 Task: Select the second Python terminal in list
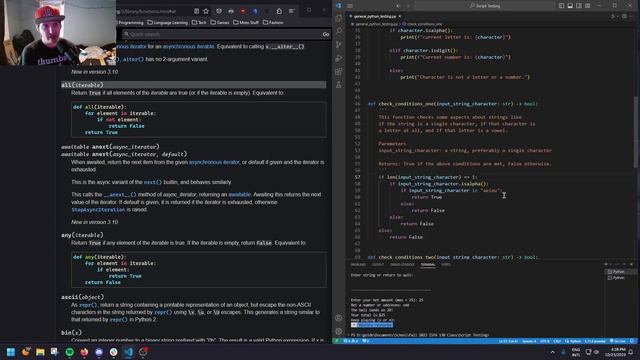[x=617, y=278]
